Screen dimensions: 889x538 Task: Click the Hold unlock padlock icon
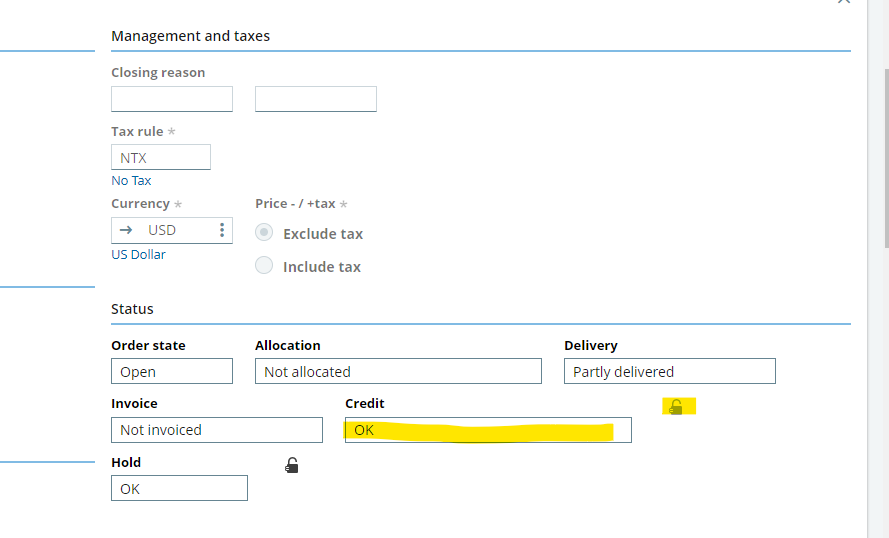[x=291, y=465]
